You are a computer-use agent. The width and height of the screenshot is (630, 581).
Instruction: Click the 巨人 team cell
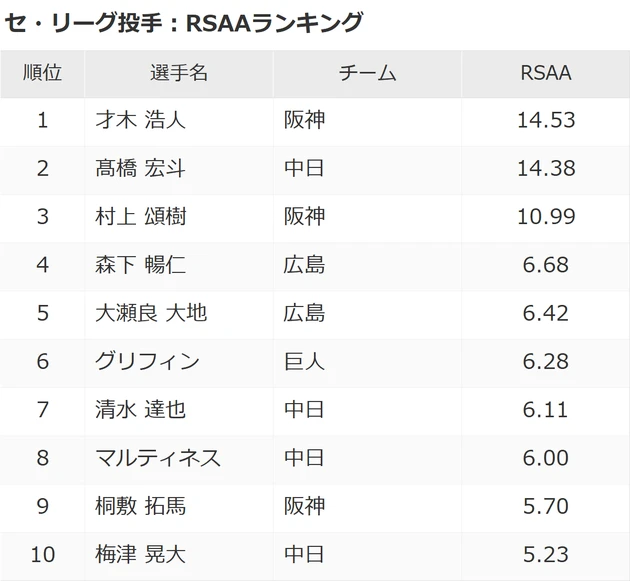pyautogui.click(x=305, y=361)
